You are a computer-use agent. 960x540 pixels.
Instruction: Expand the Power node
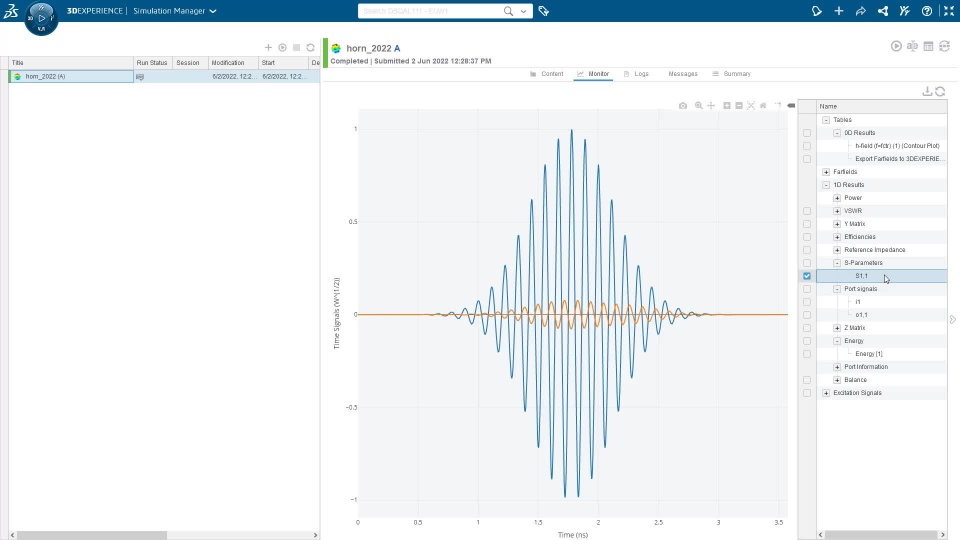pyautogui.click(x=837, y=198)
